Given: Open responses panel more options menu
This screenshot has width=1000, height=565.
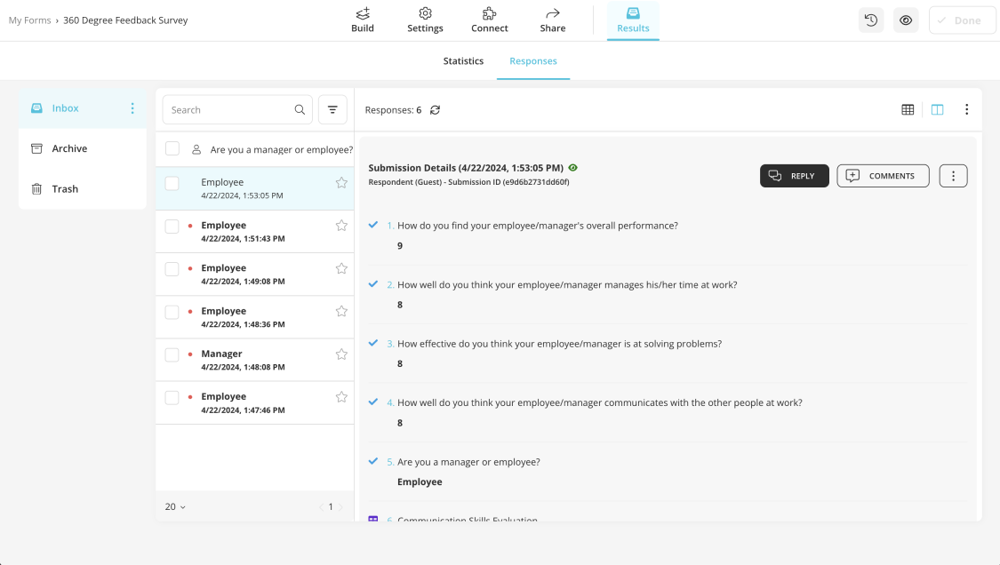Looking at the screenshot, I should tap(966, 110).
